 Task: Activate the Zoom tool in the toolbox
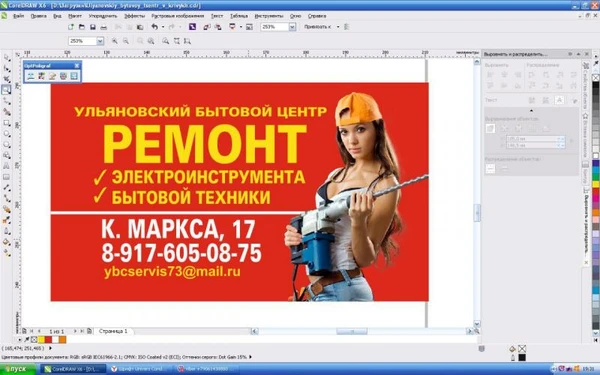7,90
